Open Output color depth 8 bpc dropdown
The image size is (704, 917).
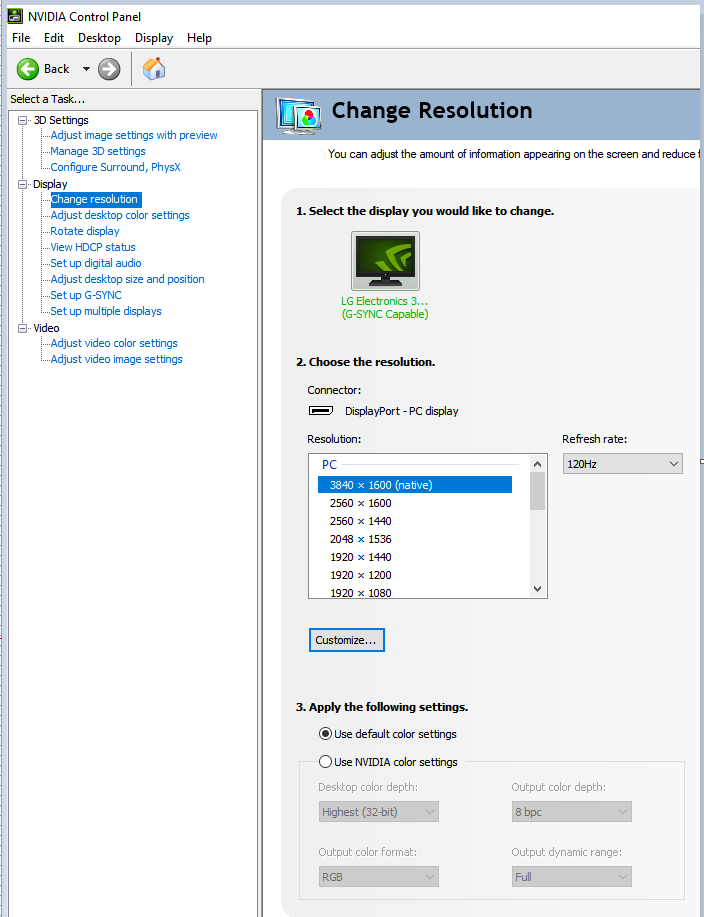[572, 812]
